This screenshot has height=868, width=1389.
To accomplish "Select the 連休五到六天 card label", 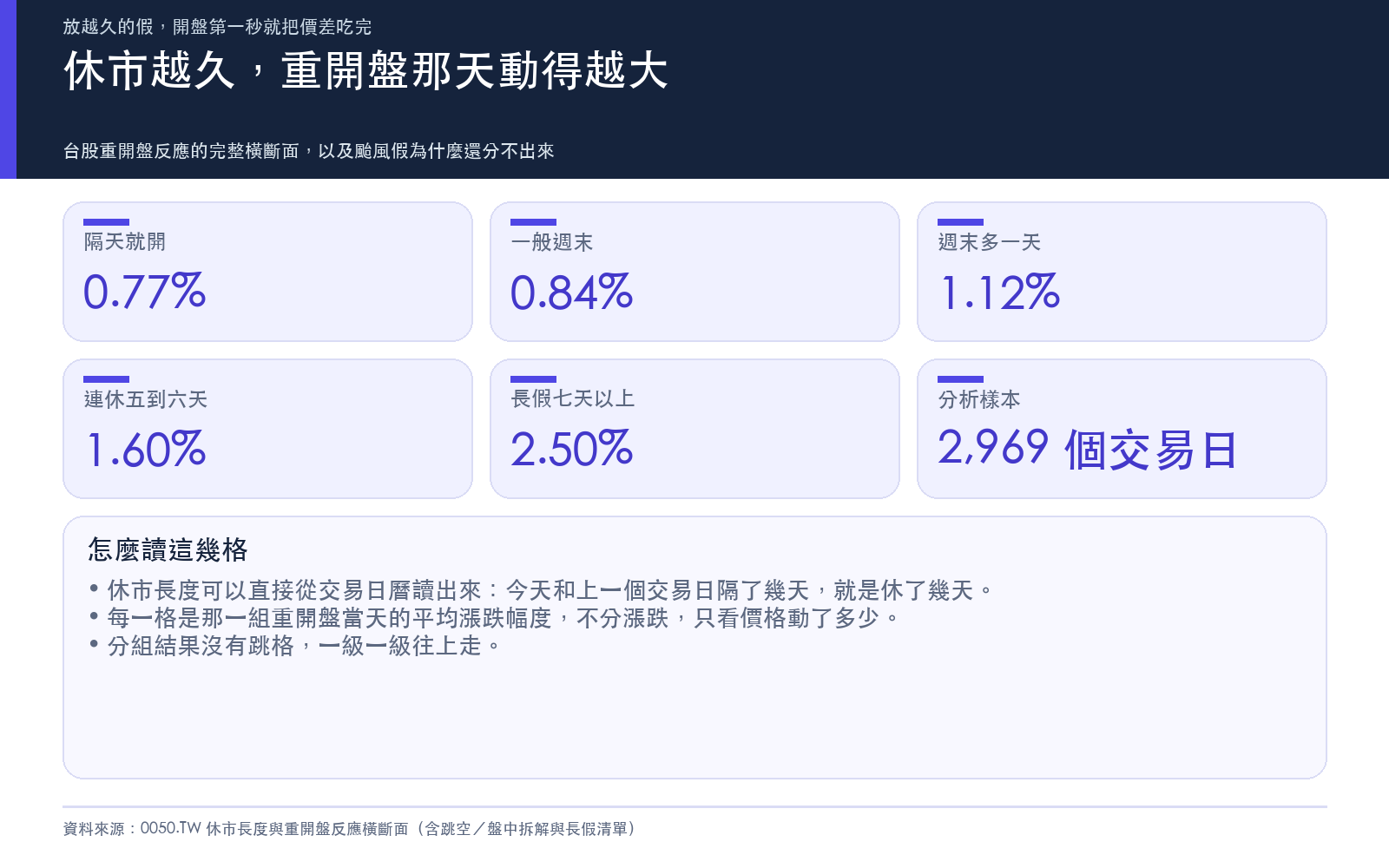I will pos(146,399).
